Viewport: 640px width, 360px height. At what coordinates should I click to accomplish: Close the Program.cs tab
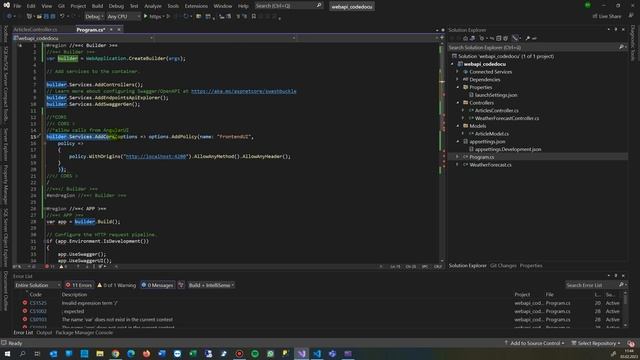pos(119,29)
